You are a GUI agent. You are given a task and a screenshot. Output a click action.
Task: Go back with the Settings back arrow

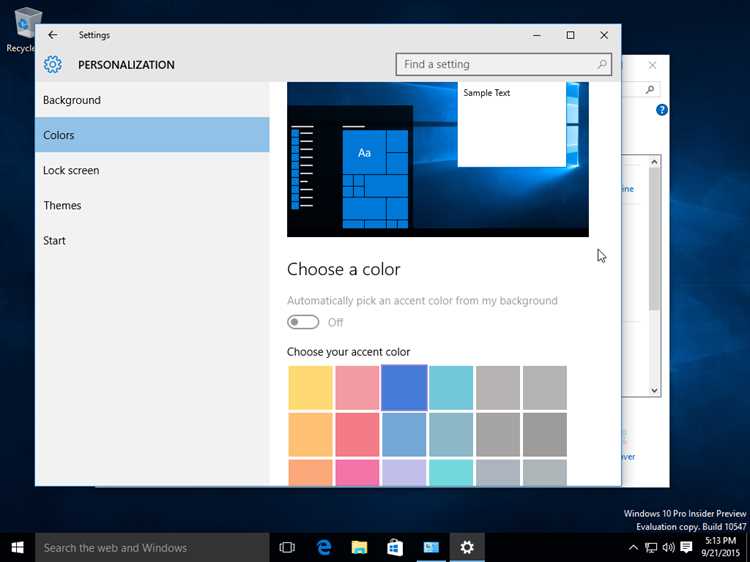(53, 35)
